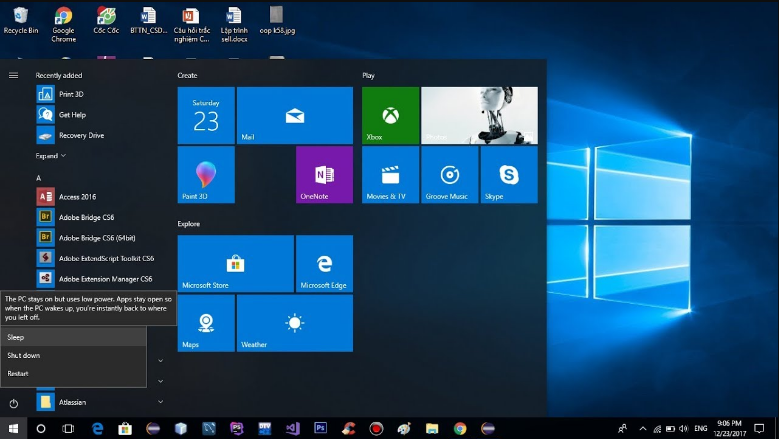Viewport: 779px width, 439px height.
Task: Open the Mail tile
Action: coord(295,116)
